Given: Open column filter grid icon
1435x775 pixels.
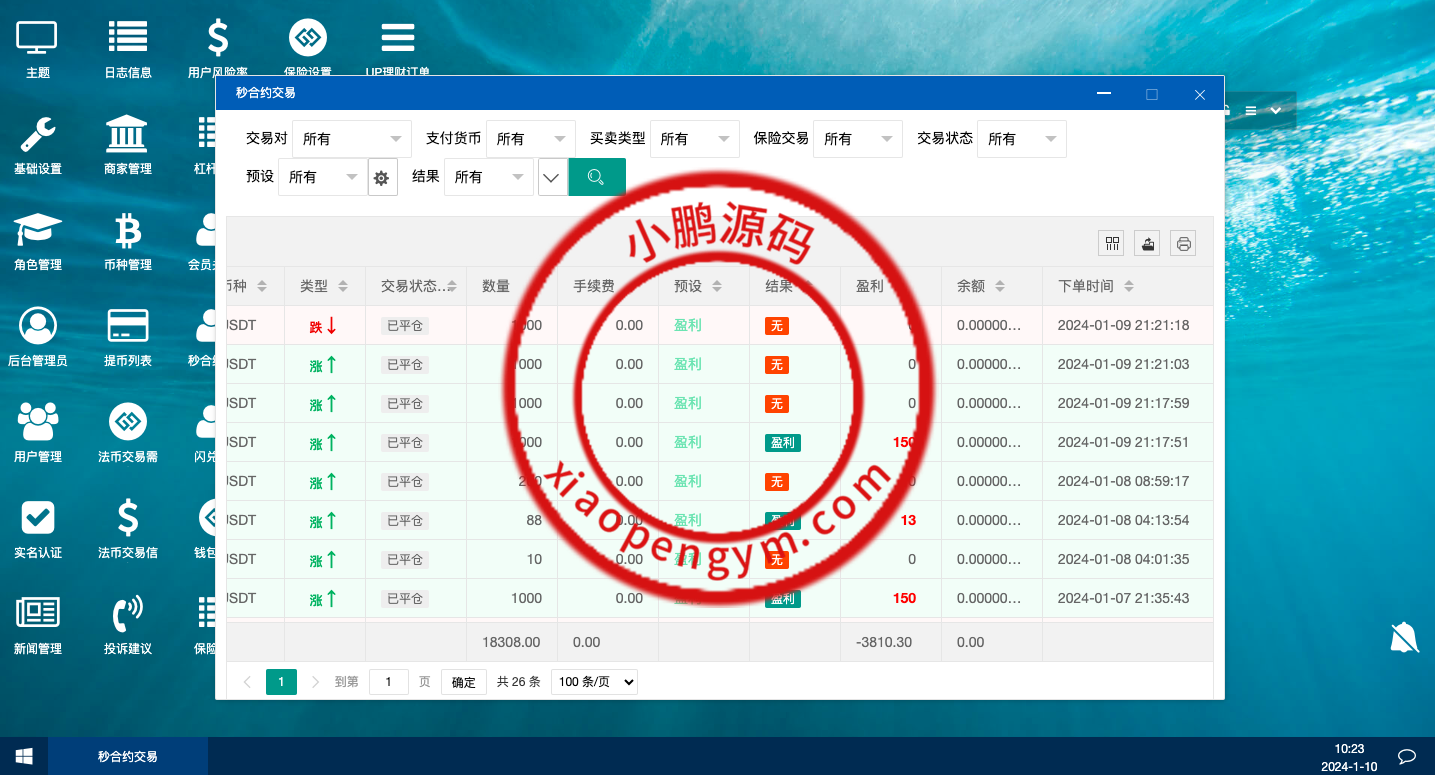Looking at the screenshot, I should coord(1111,243).
